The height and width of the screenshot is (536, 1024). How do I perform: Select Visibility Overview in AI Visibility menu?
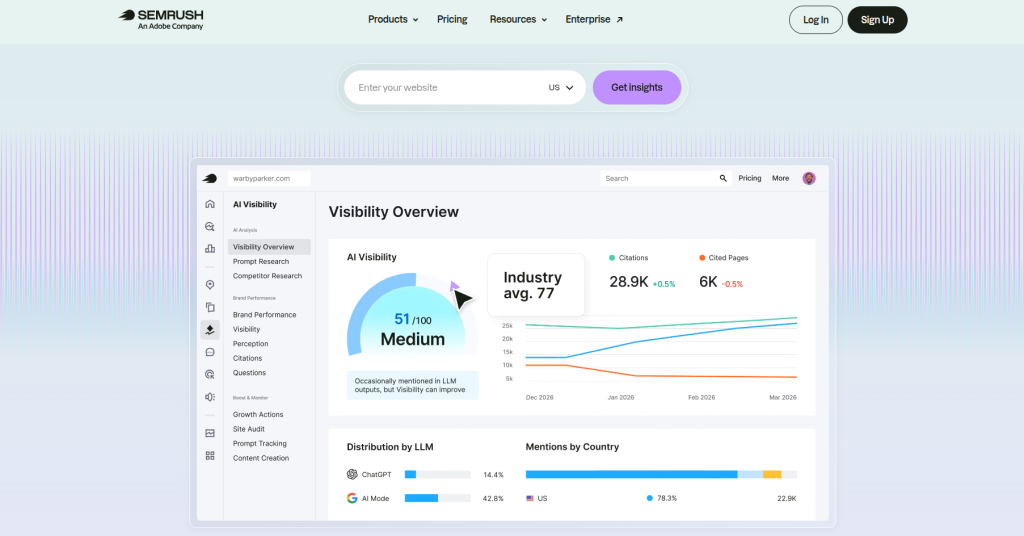(x=269, y=247)
